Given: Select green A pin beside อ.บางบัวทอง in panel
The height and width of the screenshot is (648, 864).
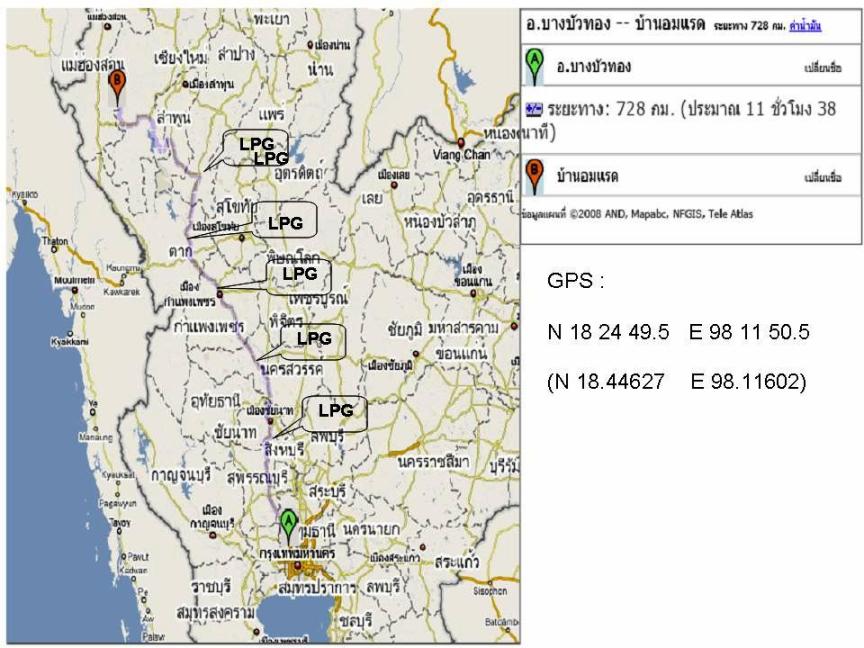Looking at the screenshot, I should click(x=535, y=65).
